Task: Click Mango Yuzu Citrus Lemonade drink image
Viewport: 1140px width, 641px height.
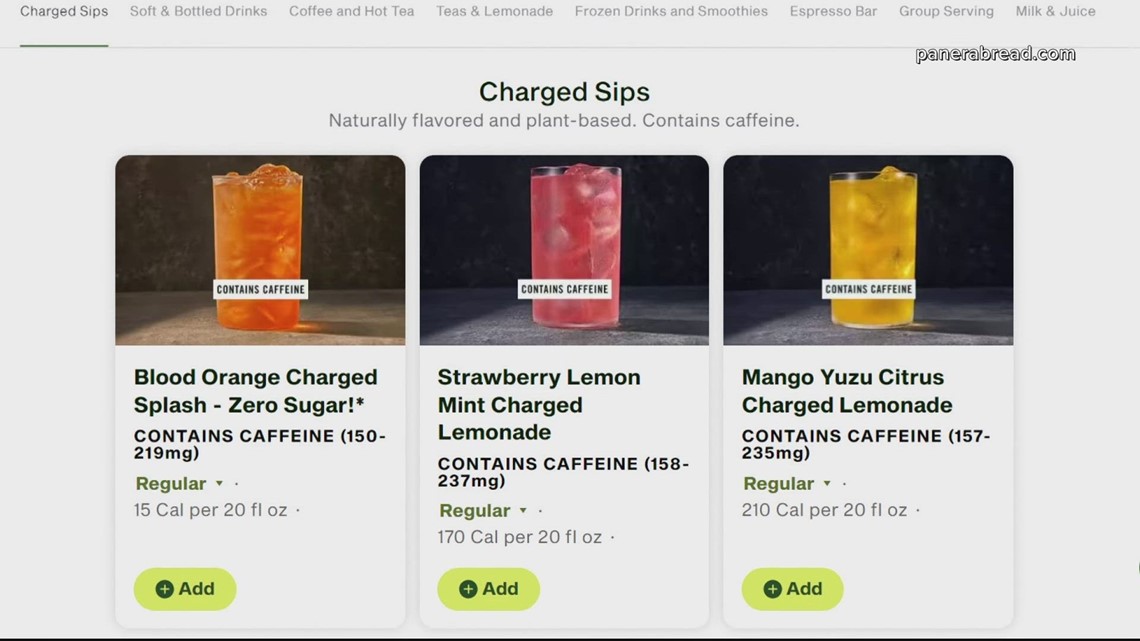Action: (868, 250)
